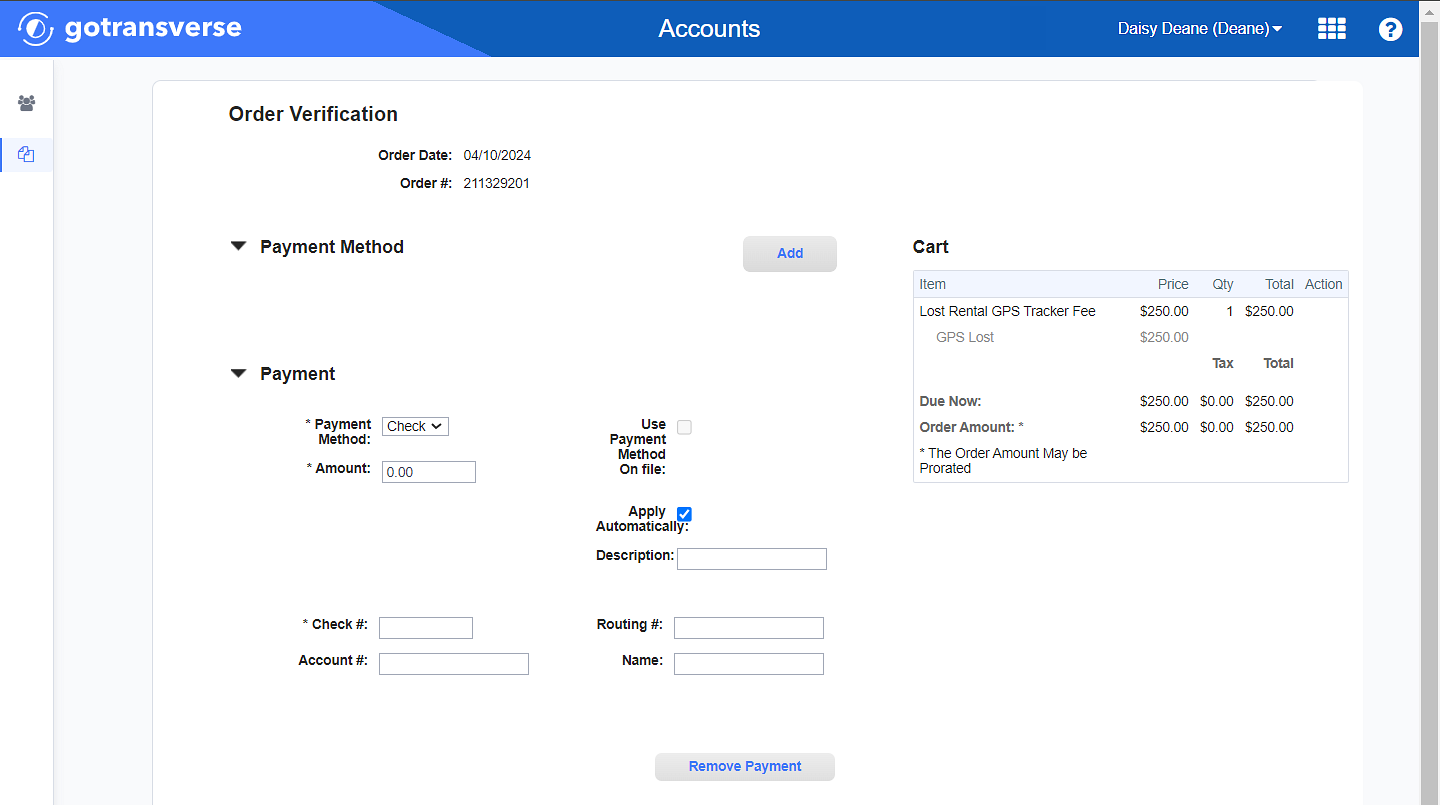
Task: Click into the Description field
Action: 752,559
